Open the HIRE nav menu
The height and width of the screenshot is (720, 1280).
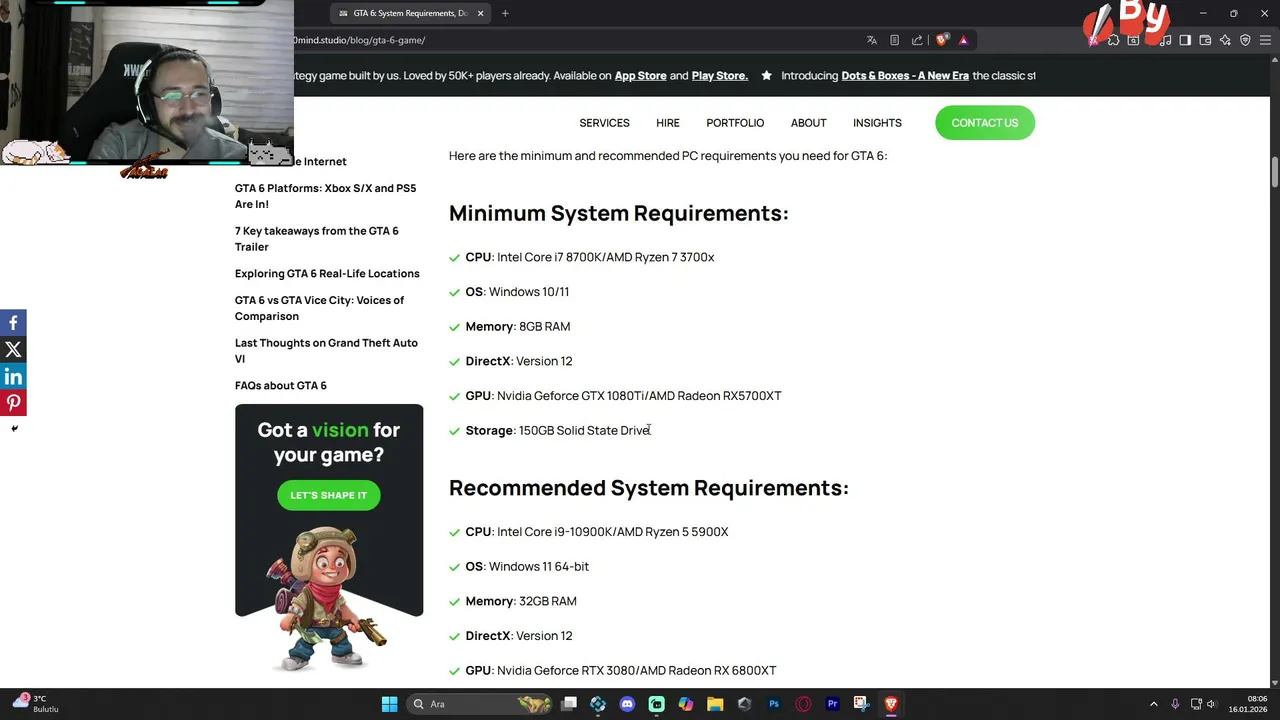(668, 123)
